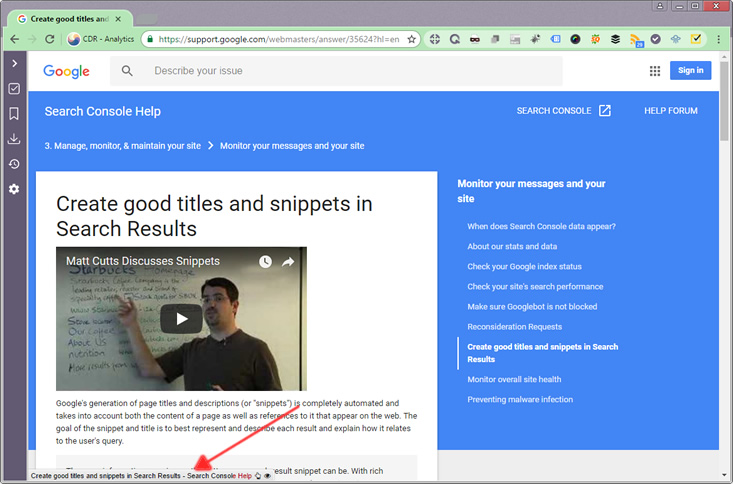Screen dimensions: 733x484
Task: Click the masked face extension icon
Action: [x=474, y=39]
